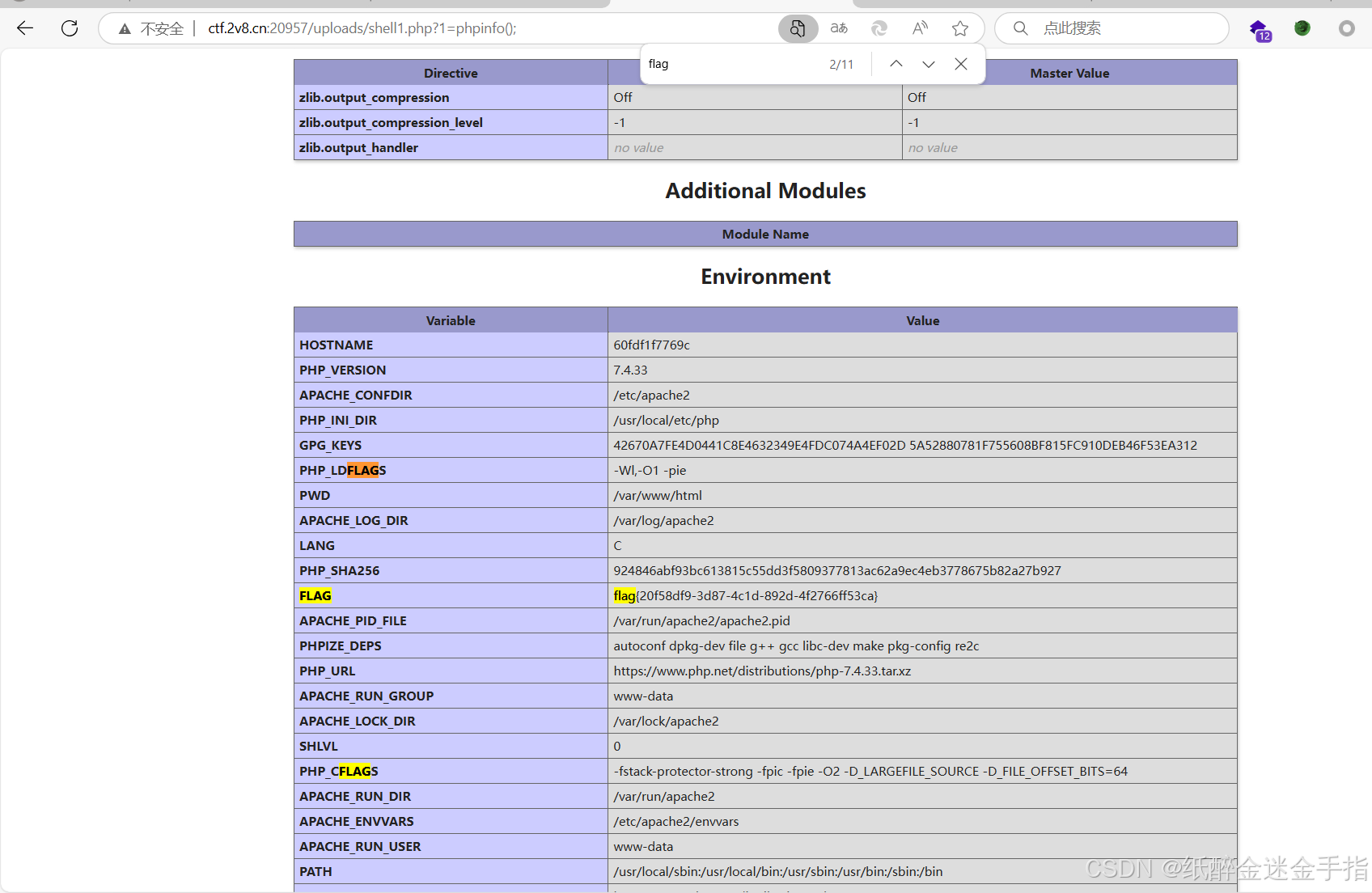Open the read aloud icon

[920, 28]
